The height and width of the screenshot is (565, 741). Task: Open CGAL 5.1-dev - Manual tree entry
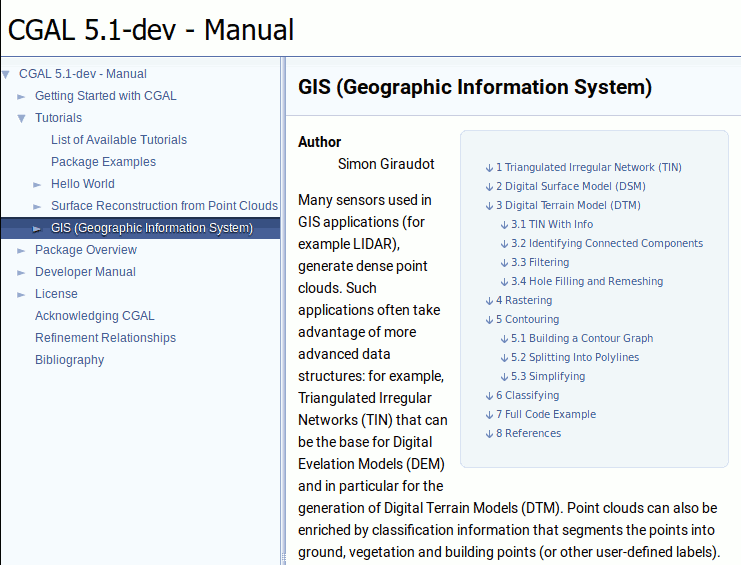[83, 74]
